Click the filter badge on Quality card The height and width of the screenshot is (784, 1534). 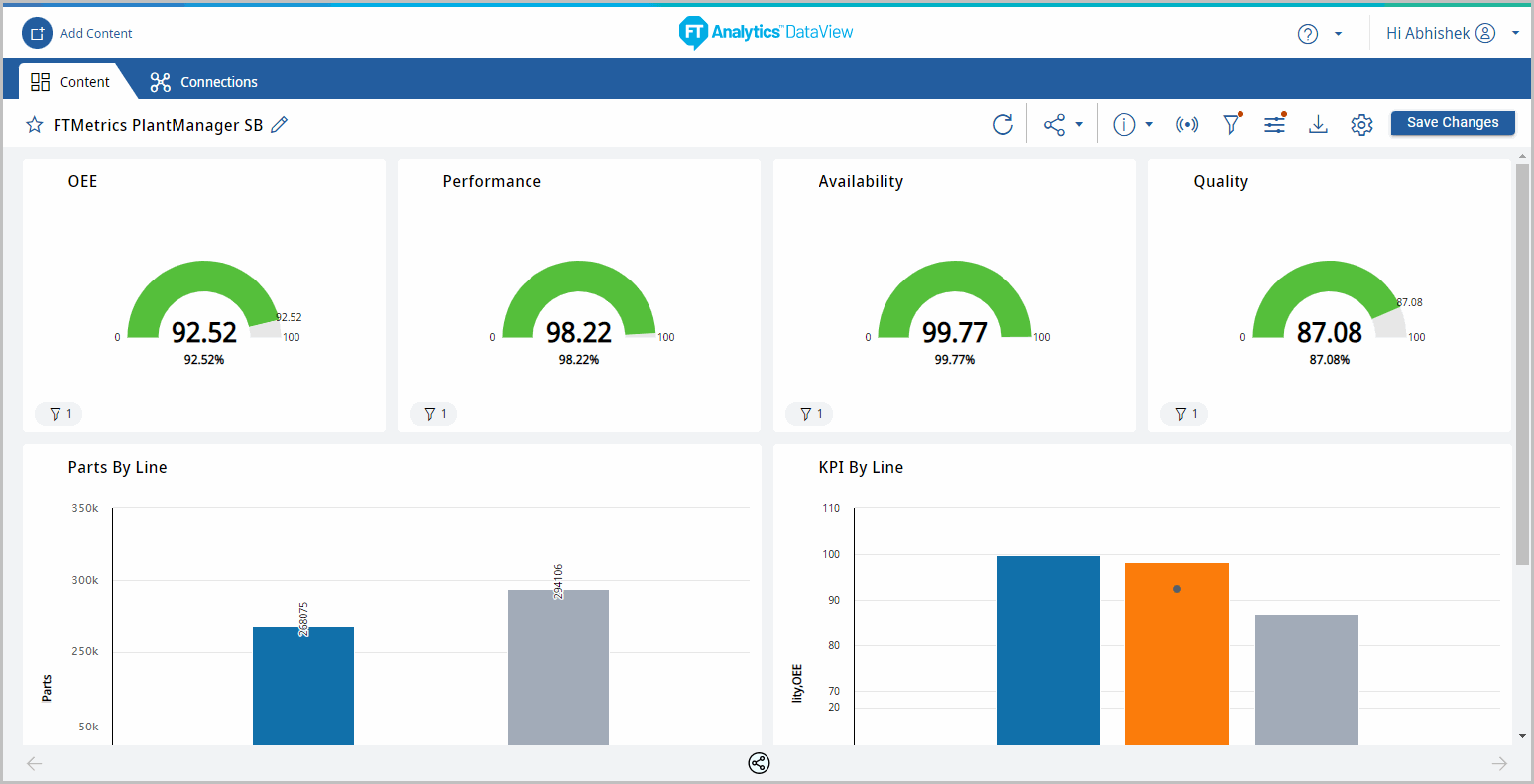click(1185, 414)
